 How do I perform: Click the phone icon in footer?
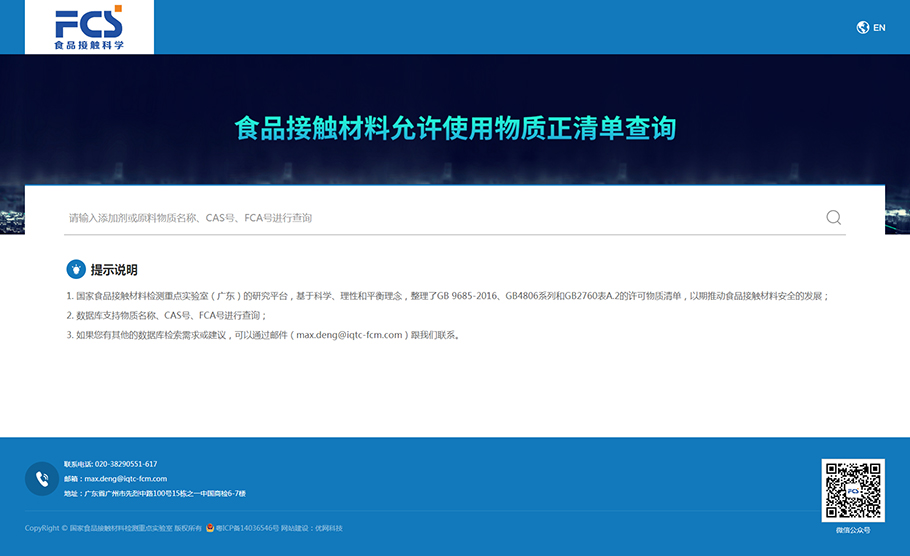pos(42,479)
